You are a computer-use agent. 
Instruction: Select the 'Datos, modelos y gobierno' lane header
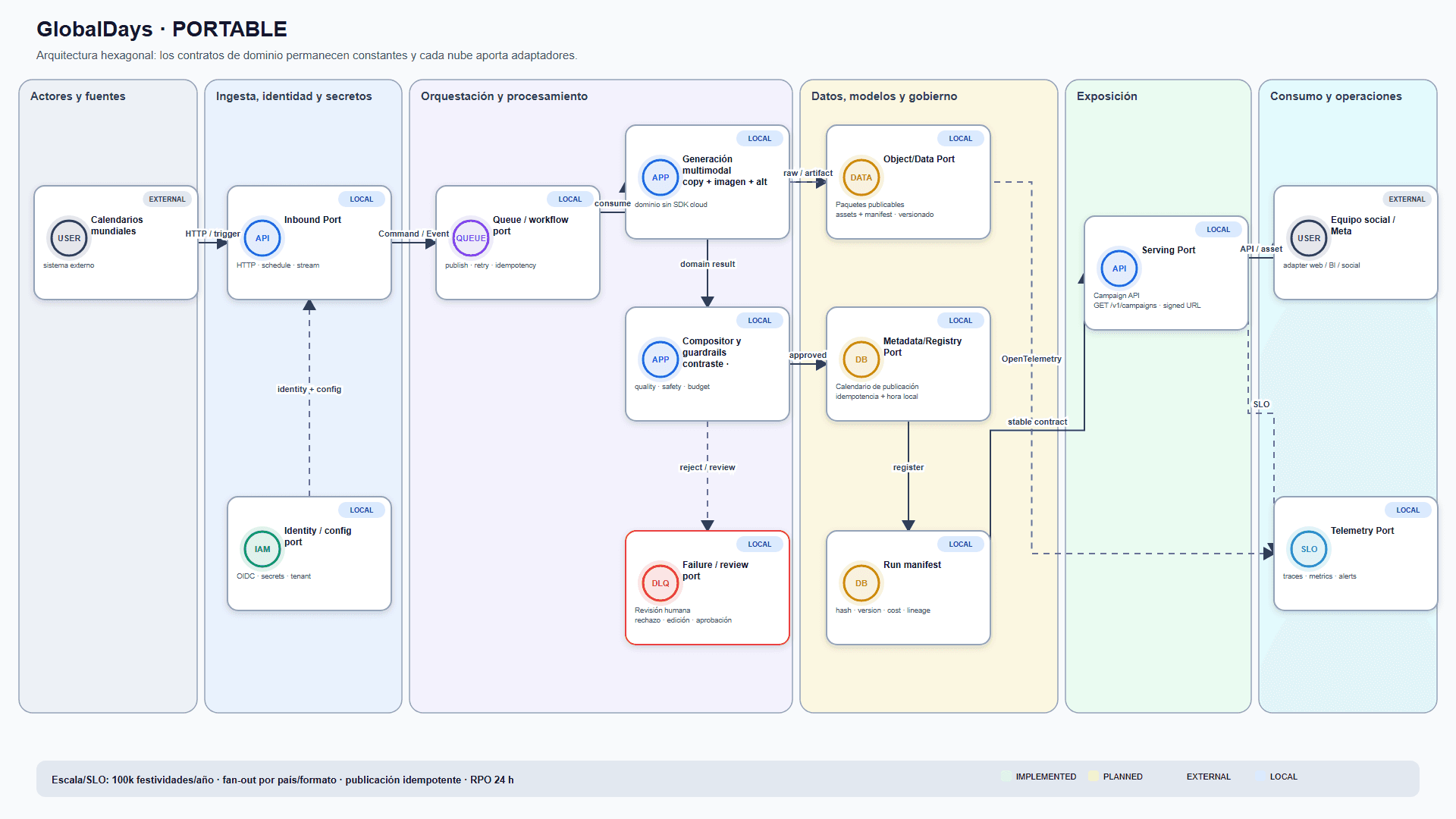[884, 96]
